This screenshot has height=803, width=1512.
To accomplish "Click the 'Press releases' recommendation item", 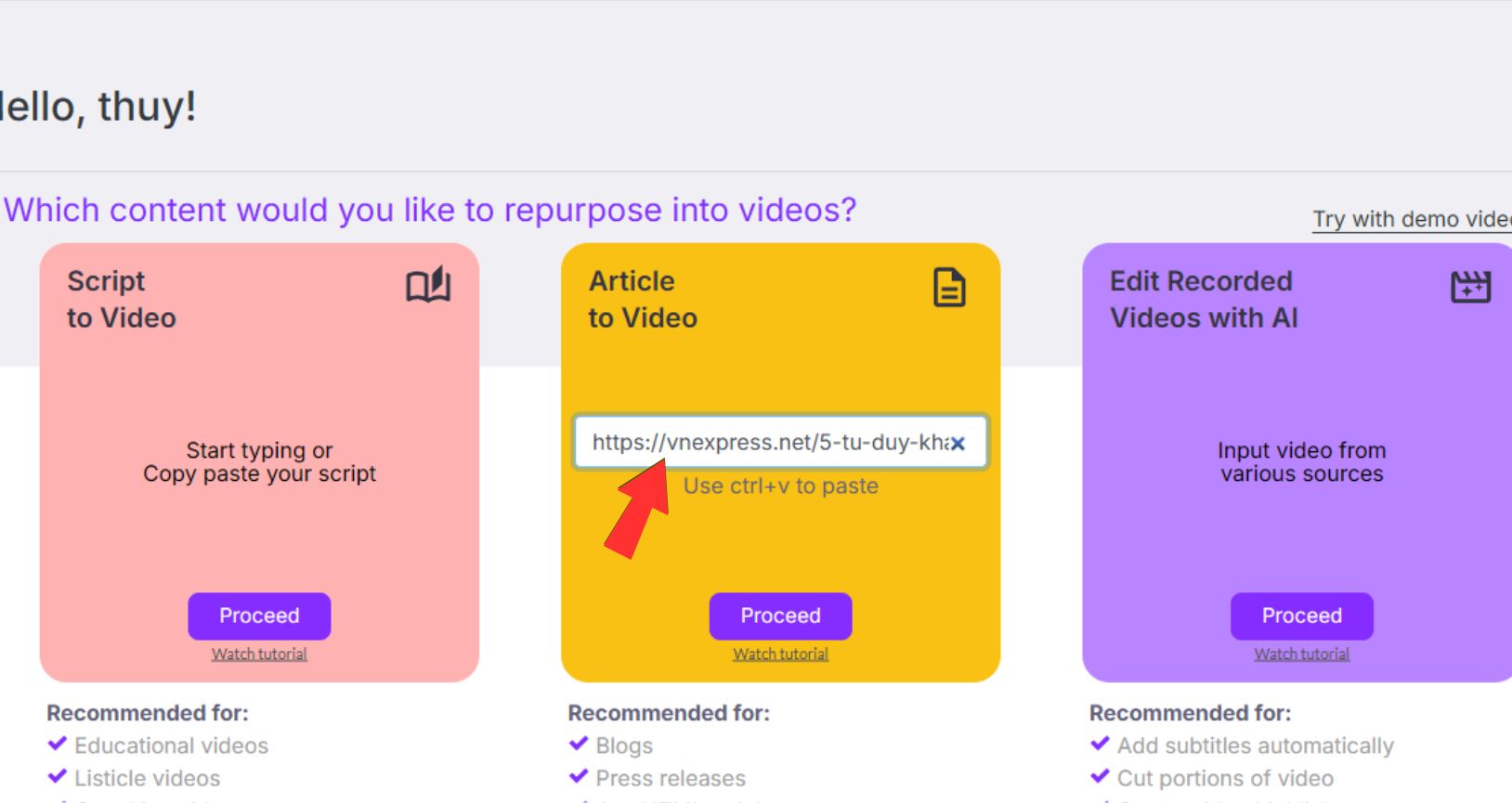I will [x=671, y=778].
